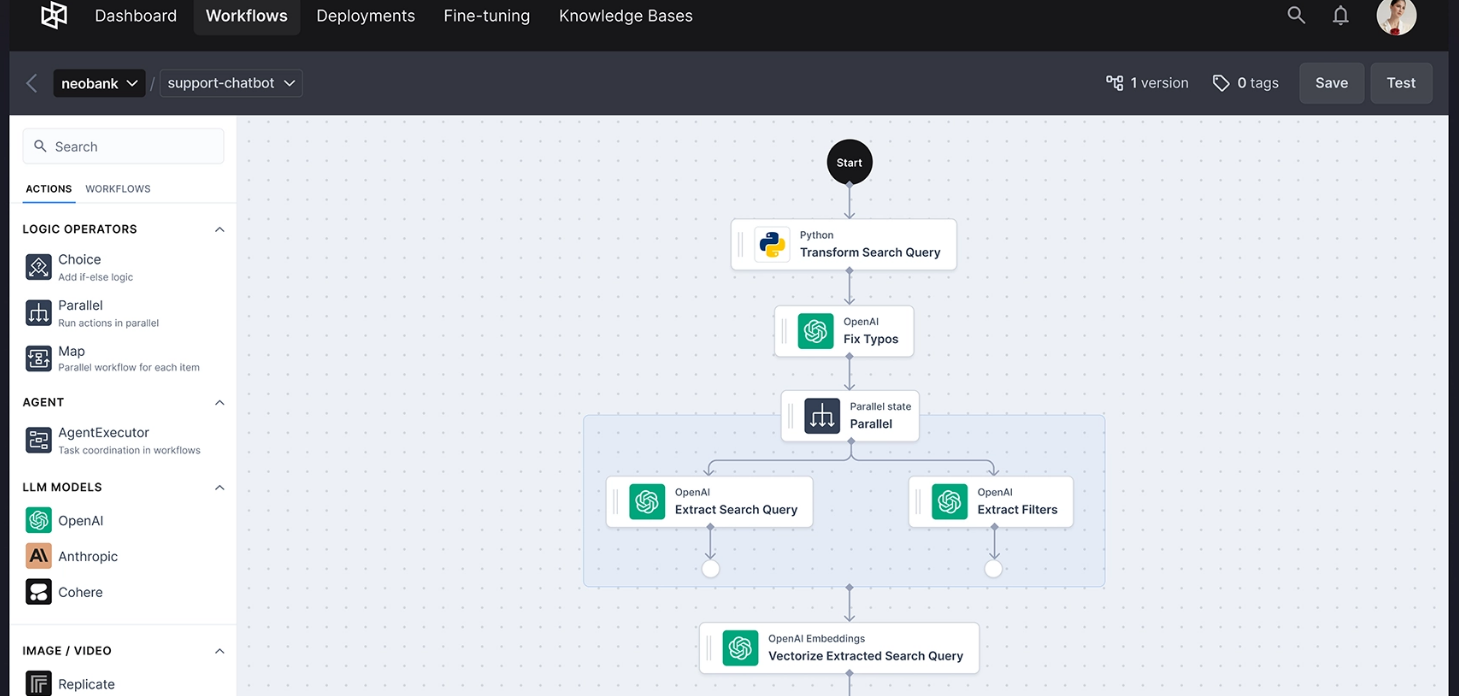This screenshot has width=1459, height=696.
Task: Select the Fix Typos node label
Action: click(871, 339)
